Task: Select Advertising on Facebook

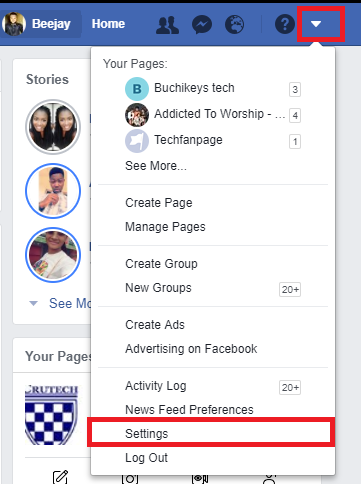Action: pos(191,349)
